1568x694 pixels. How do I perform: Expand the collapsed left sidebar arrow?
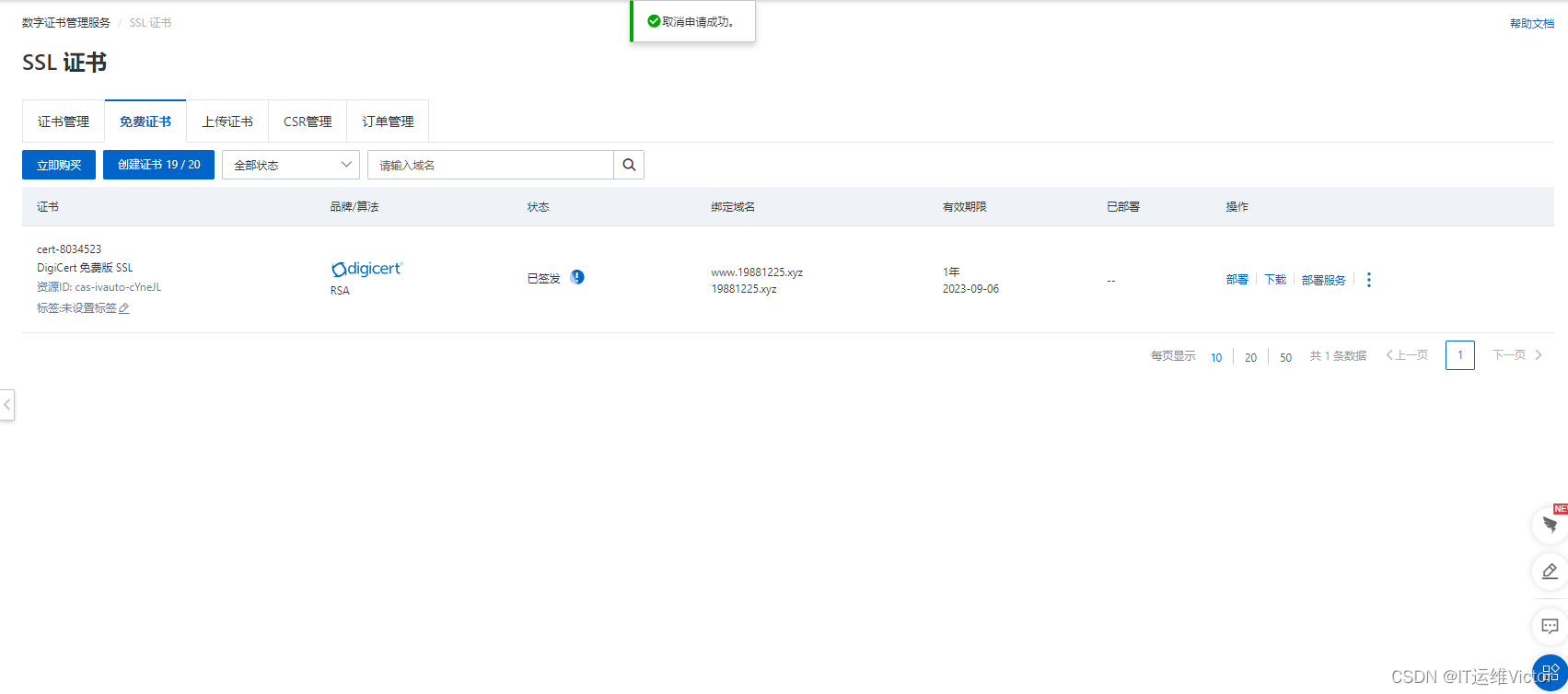click(x=7, y=405)
